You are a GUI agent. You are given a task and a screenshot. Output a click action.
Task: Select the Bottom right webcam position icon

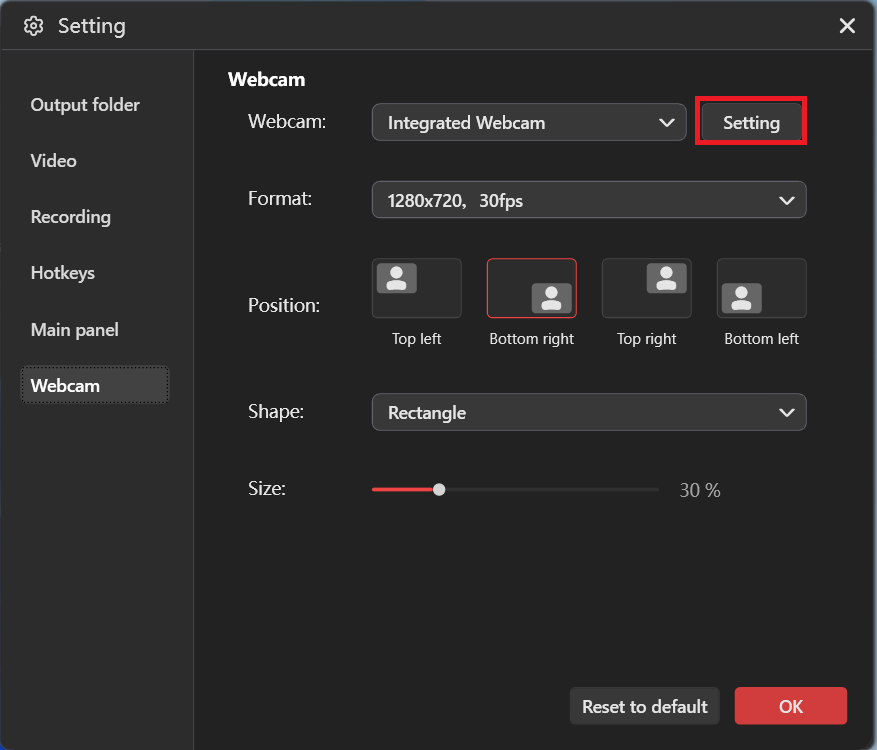point(531,287)
